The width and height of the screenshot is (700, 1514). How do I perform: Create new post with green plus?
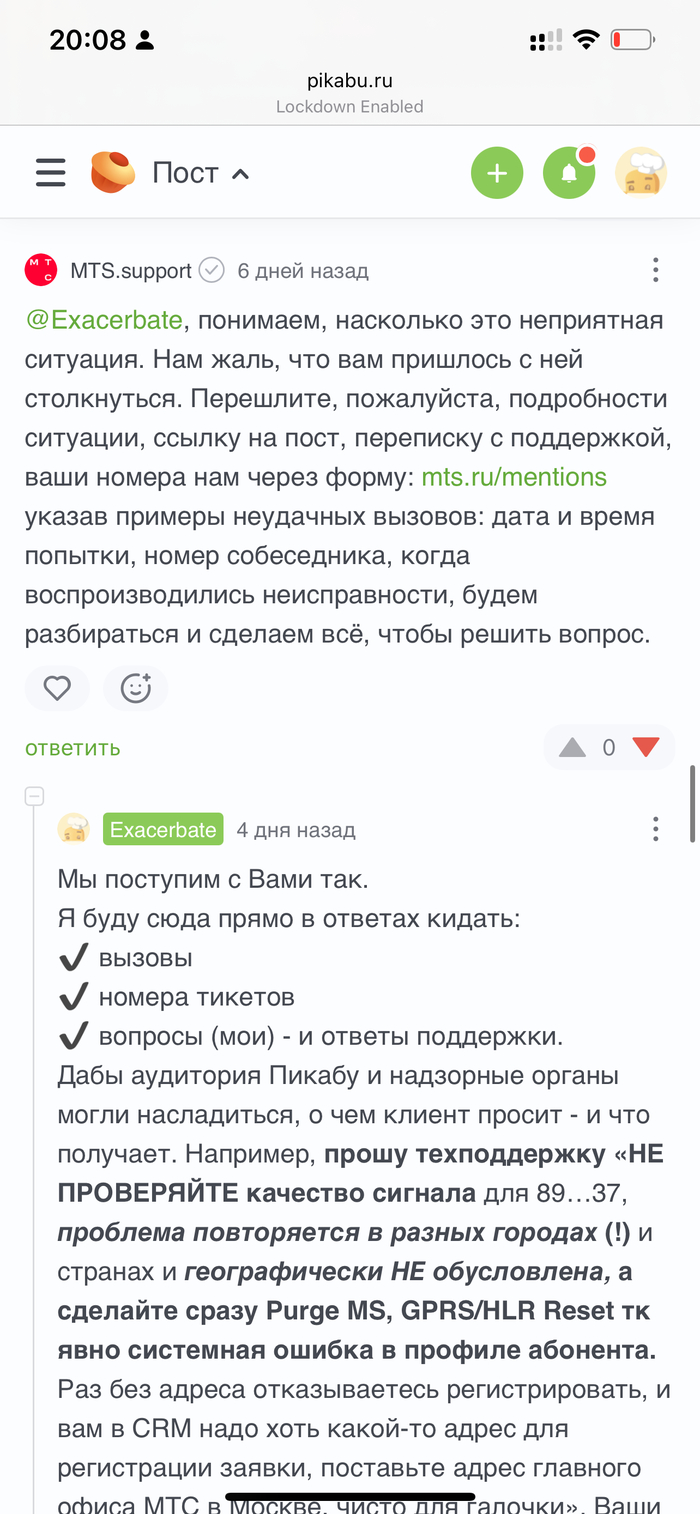coord(497,173)
